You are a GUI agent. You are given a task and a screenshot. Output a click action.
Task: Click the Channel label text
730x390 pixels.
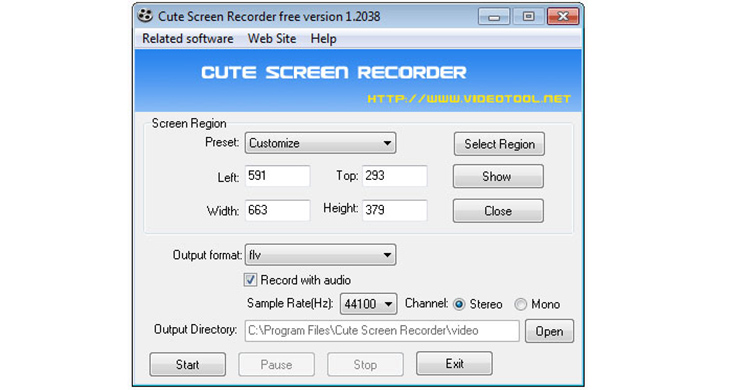(426, 303)
